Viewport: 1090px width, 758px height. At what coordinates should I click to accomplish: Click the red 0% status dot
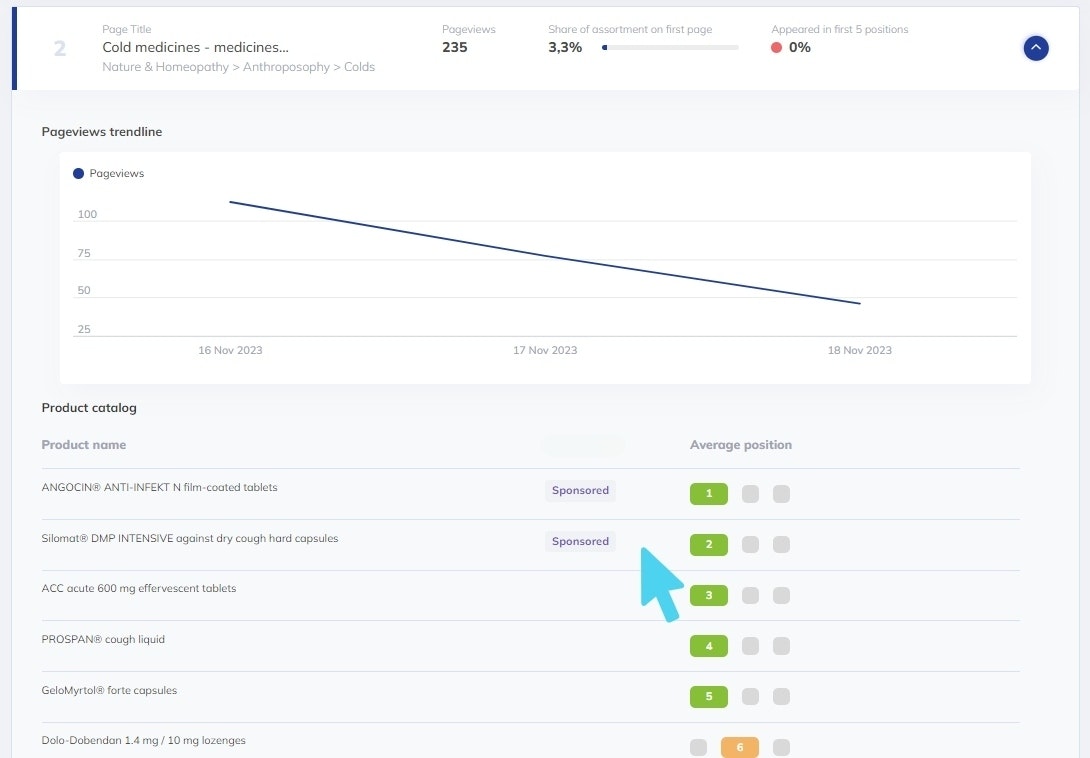776,48
